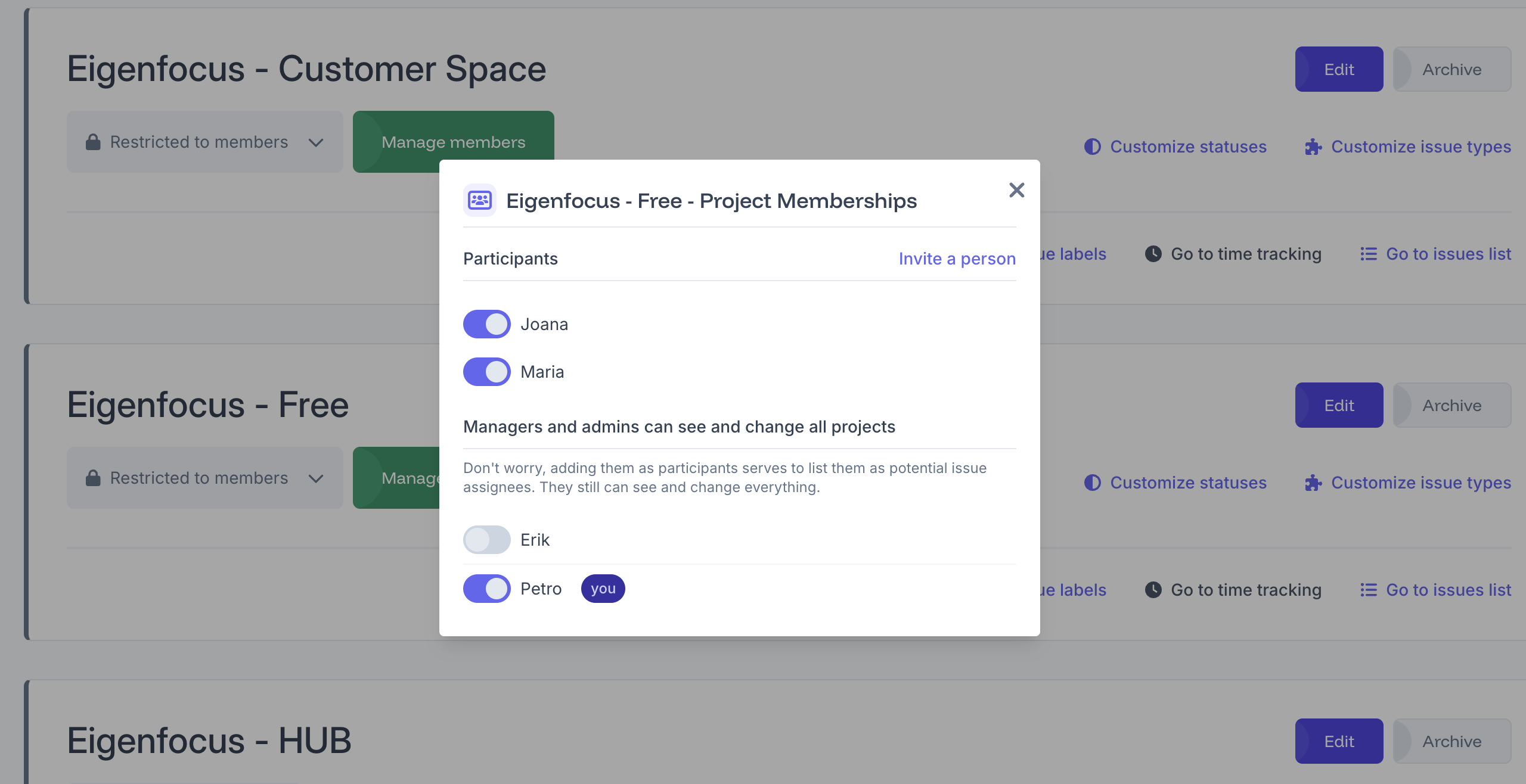This screenshot has height=784, width=1526.
Task: Click the puzzle icon for Customer Space issue types
Action: click(x=1313, y=147)
